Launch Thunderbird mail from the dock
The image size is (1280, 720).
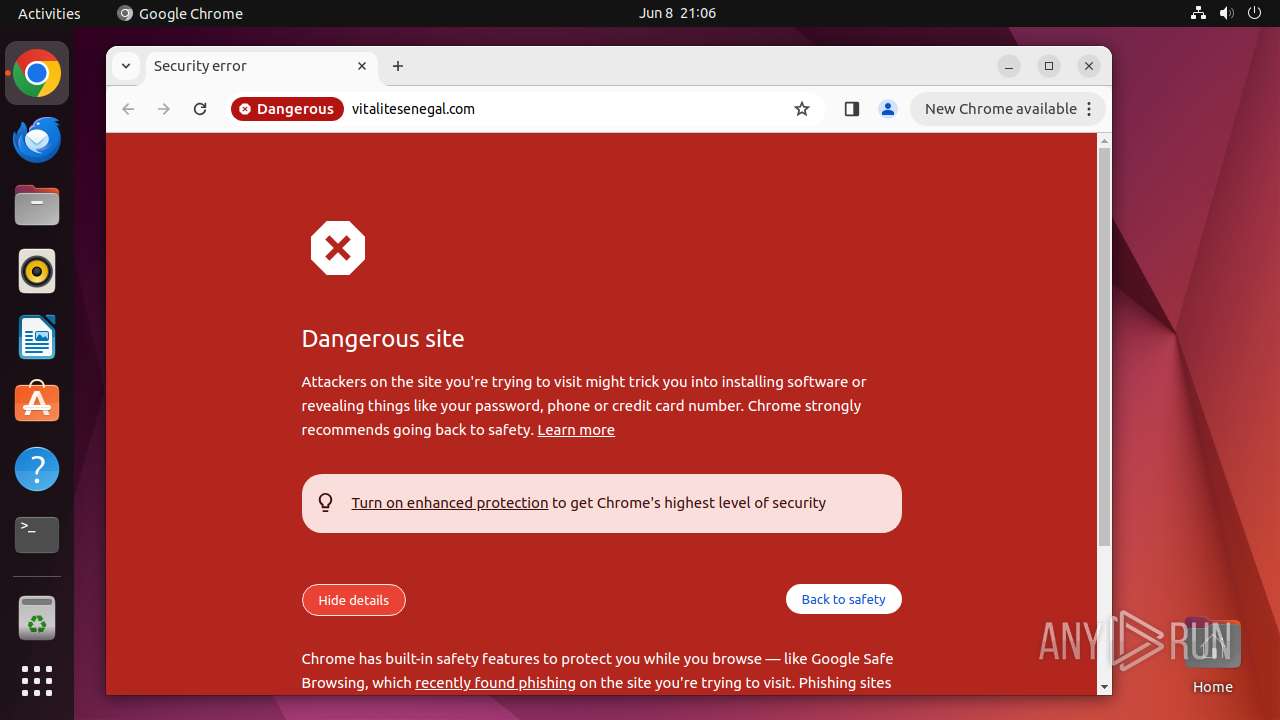[x=37, y=140]
